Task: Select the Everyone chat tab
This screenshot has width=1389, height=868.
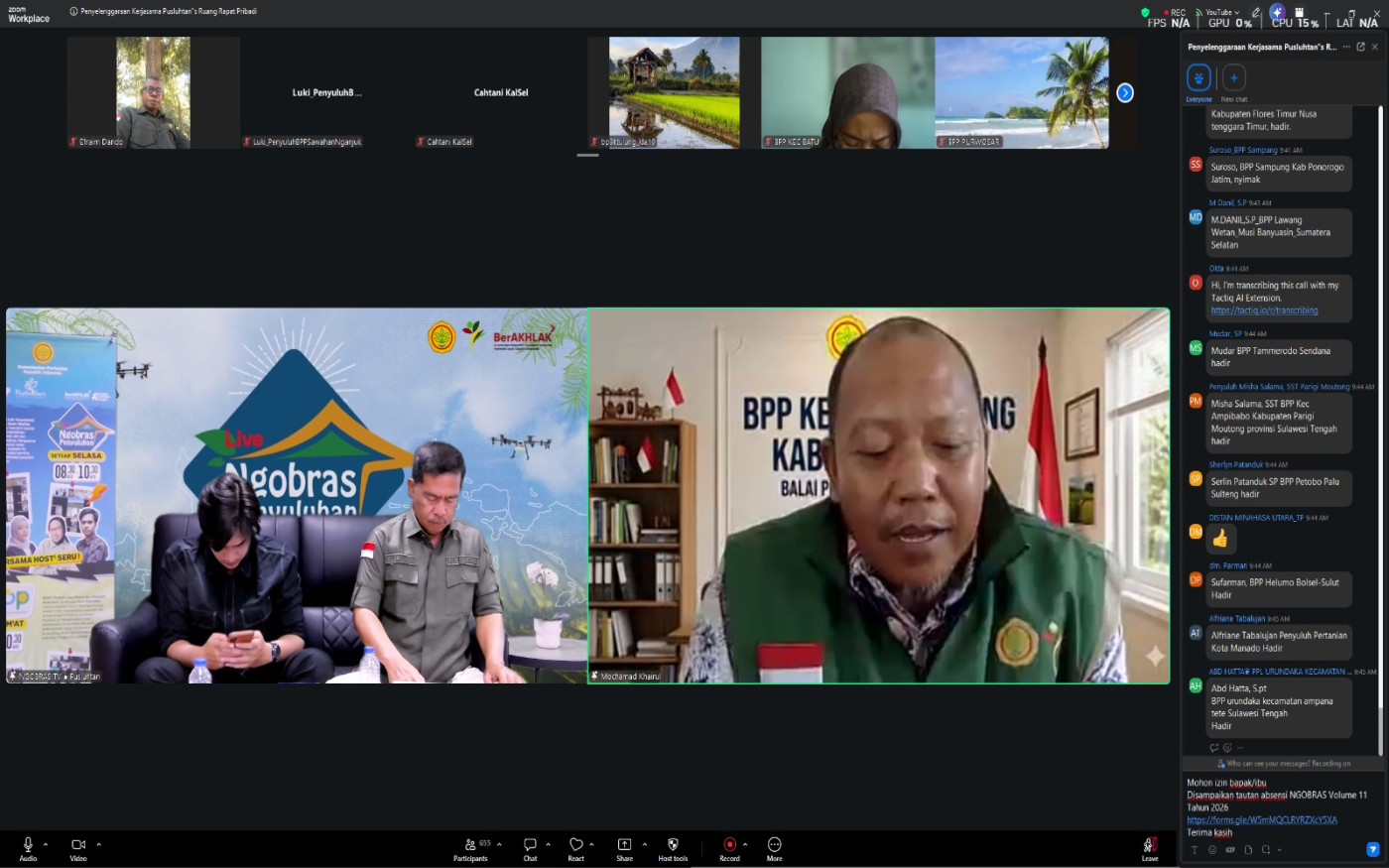Action: pos(1199,78)
